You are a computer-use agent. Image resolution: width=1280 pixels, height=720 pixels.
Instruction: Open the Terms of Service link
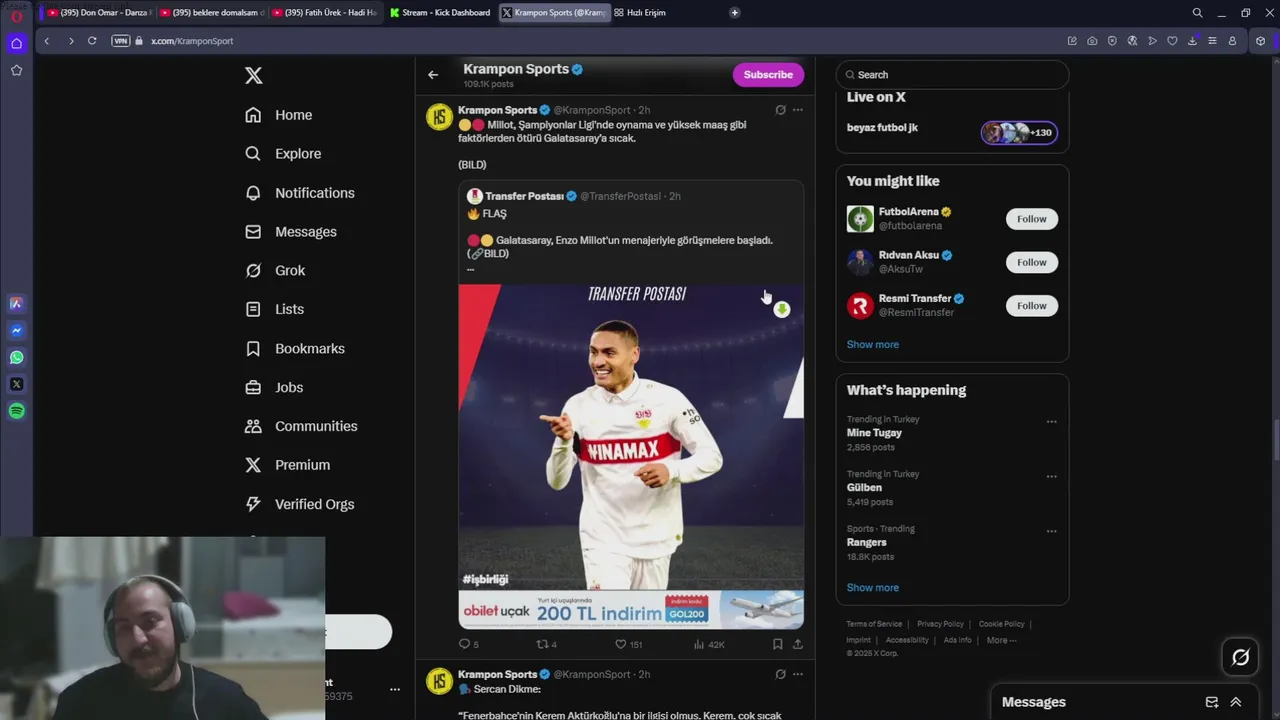[874, 624]
